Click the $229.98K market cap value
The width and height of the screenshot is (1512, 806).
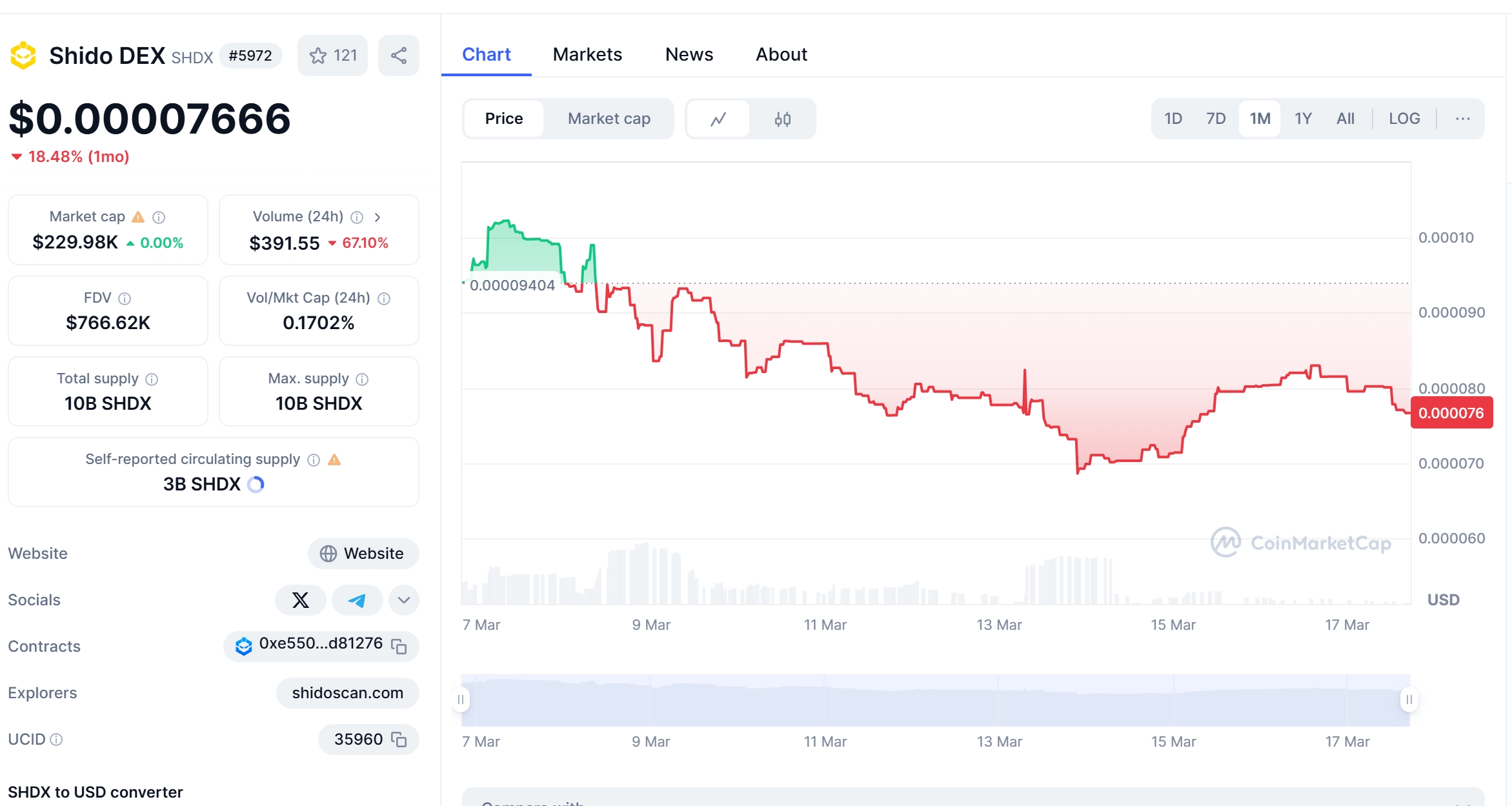click(76, 242)
